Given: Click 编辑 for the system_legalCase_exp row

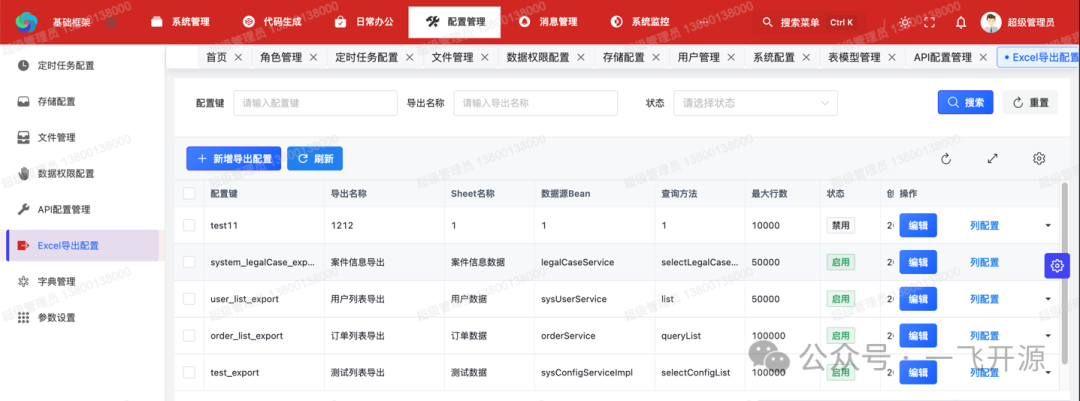Looking at the screenshot, I should coord(918,263).
